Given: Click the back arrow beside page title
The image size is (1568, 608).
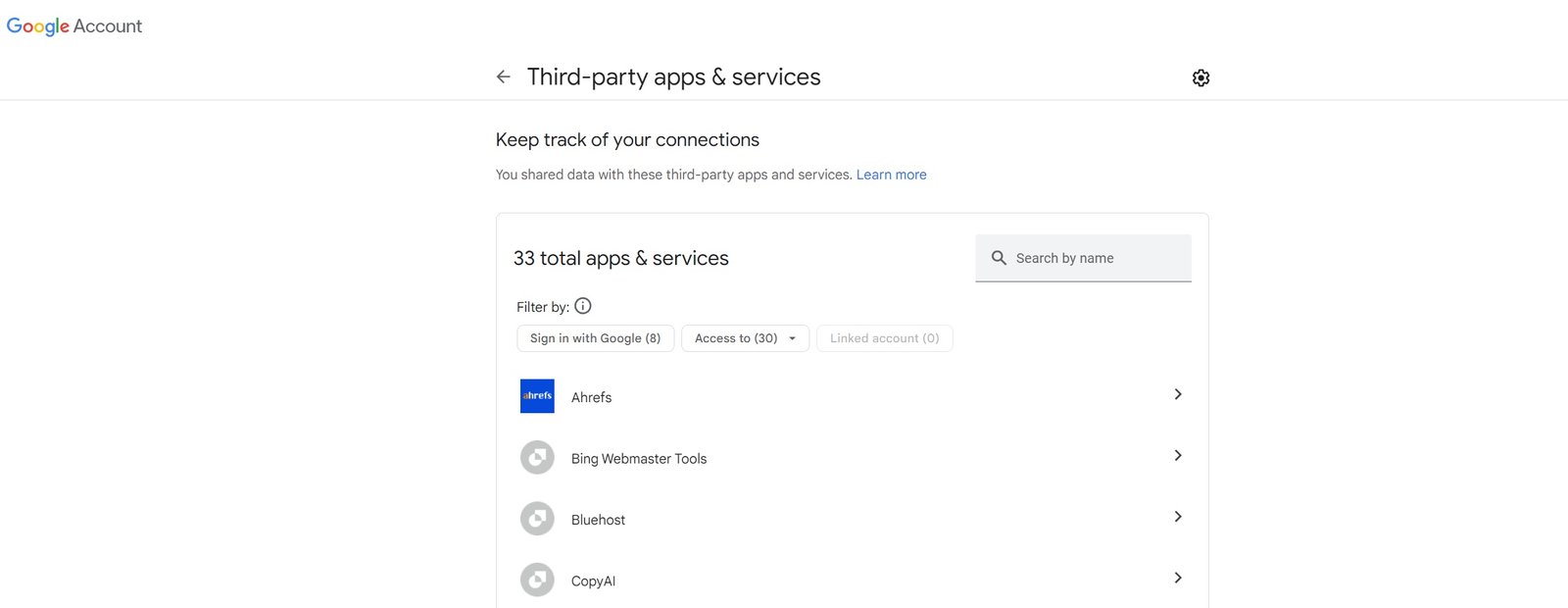Looking at the screenshot, I should click(x=504, y=76).
